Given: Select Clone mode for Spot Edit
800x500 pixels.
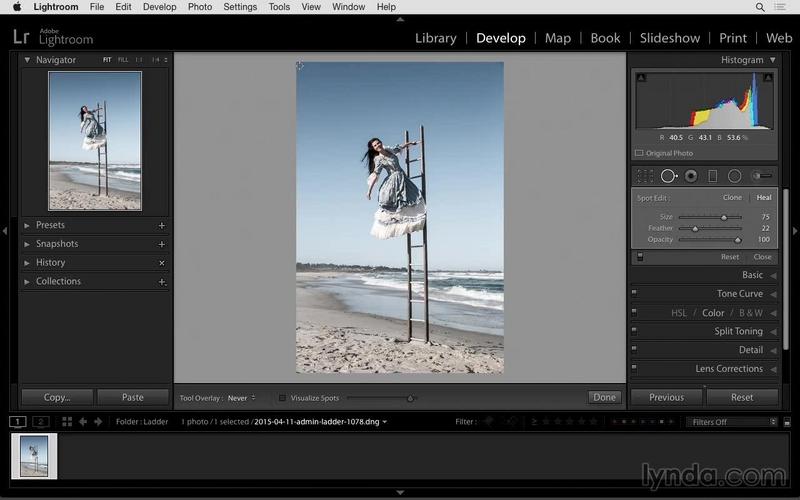Looking at the screenshot, I should tap(732, 197).
